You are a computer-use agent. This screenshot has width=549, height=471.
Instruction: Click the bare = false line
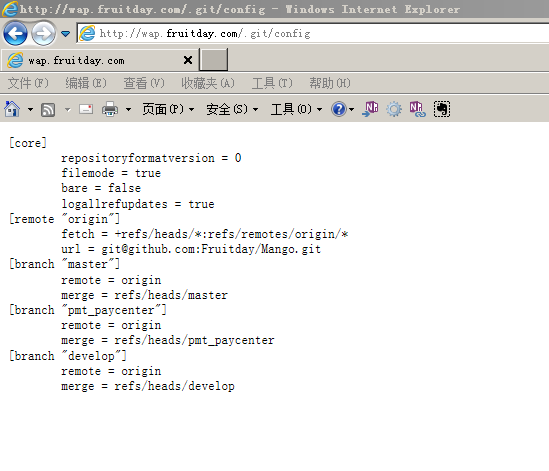[x=101, y=188]
